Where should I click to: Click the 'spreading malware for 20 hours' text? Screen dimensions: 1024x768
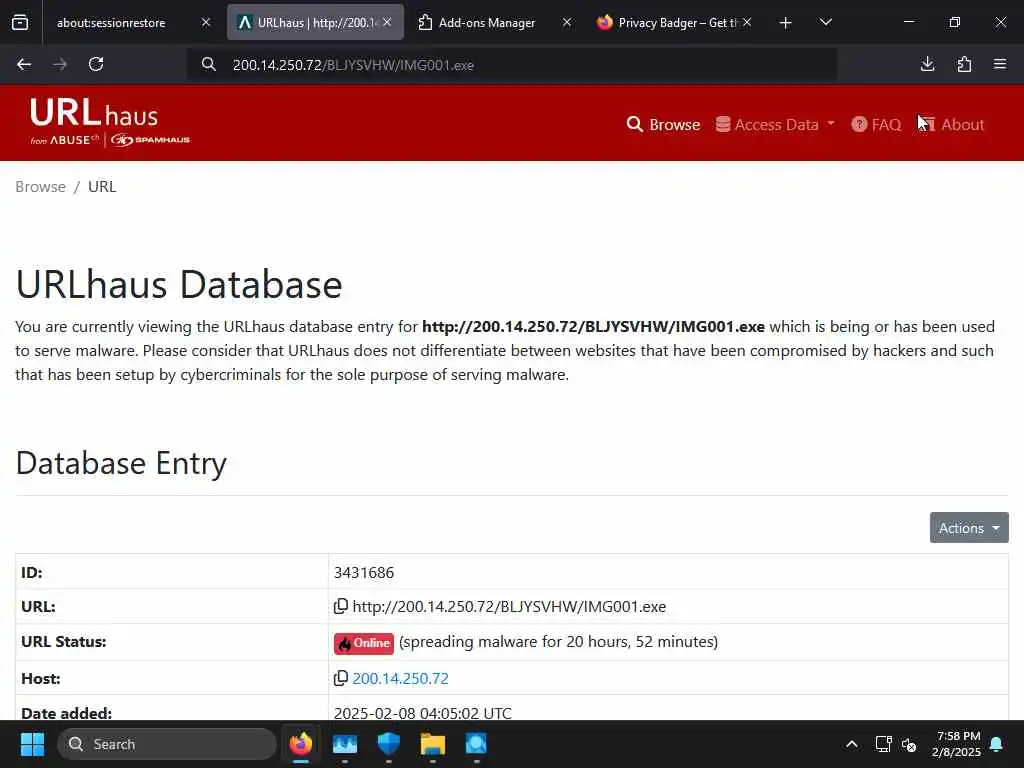558,642
